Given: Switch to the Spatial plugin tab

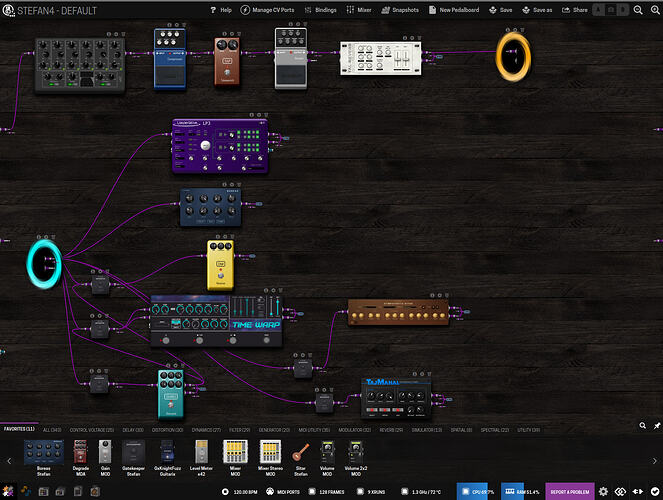Looking at the screenshot, I should tap(461, 429).
